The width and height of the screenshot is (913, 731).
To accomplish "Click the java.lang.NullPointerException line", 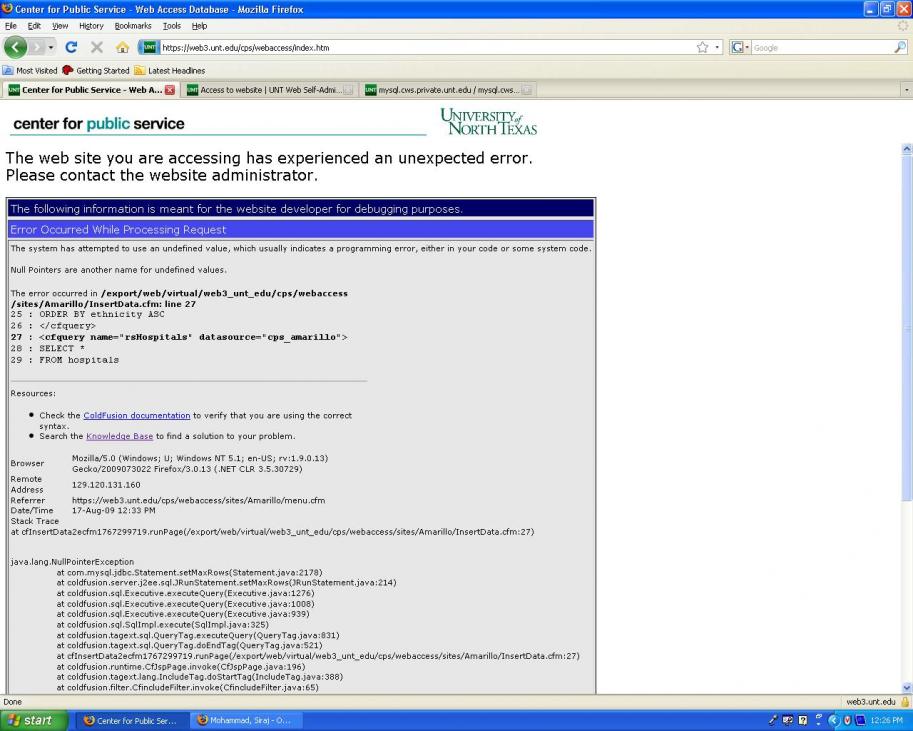I will (72, 562).
